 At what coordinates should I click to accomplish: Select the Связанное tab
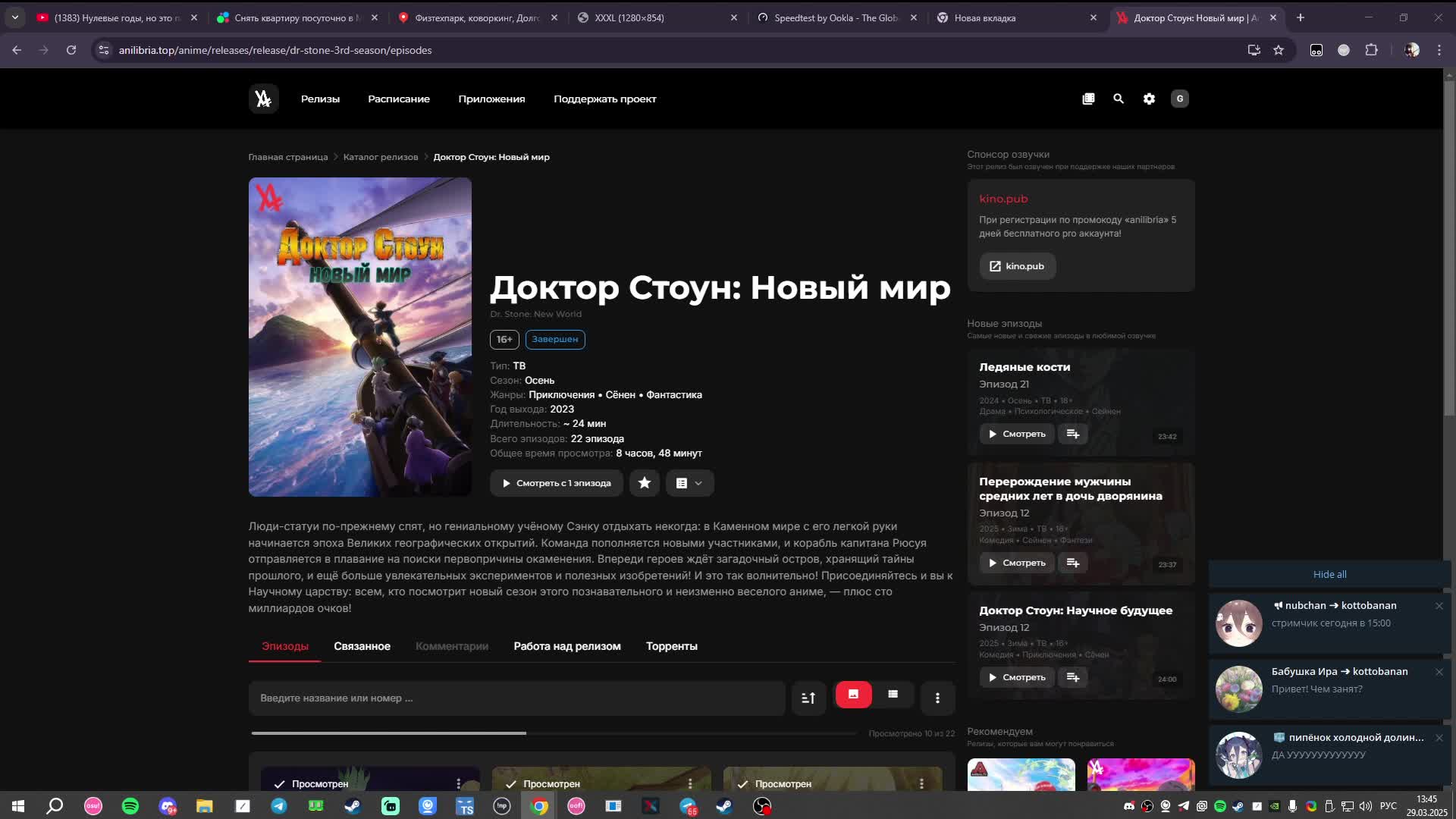(x=362, y=646)
